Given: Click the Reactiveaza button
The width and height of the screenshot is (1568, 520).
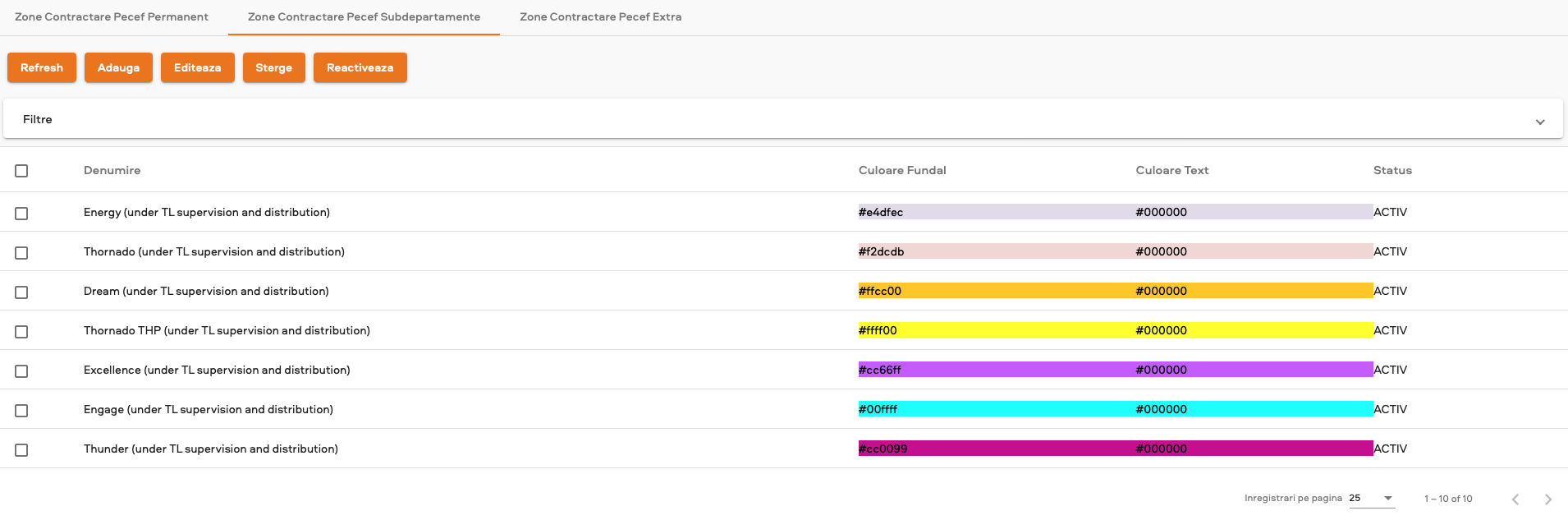Looking at the screenshot, I should coord(360,67).
